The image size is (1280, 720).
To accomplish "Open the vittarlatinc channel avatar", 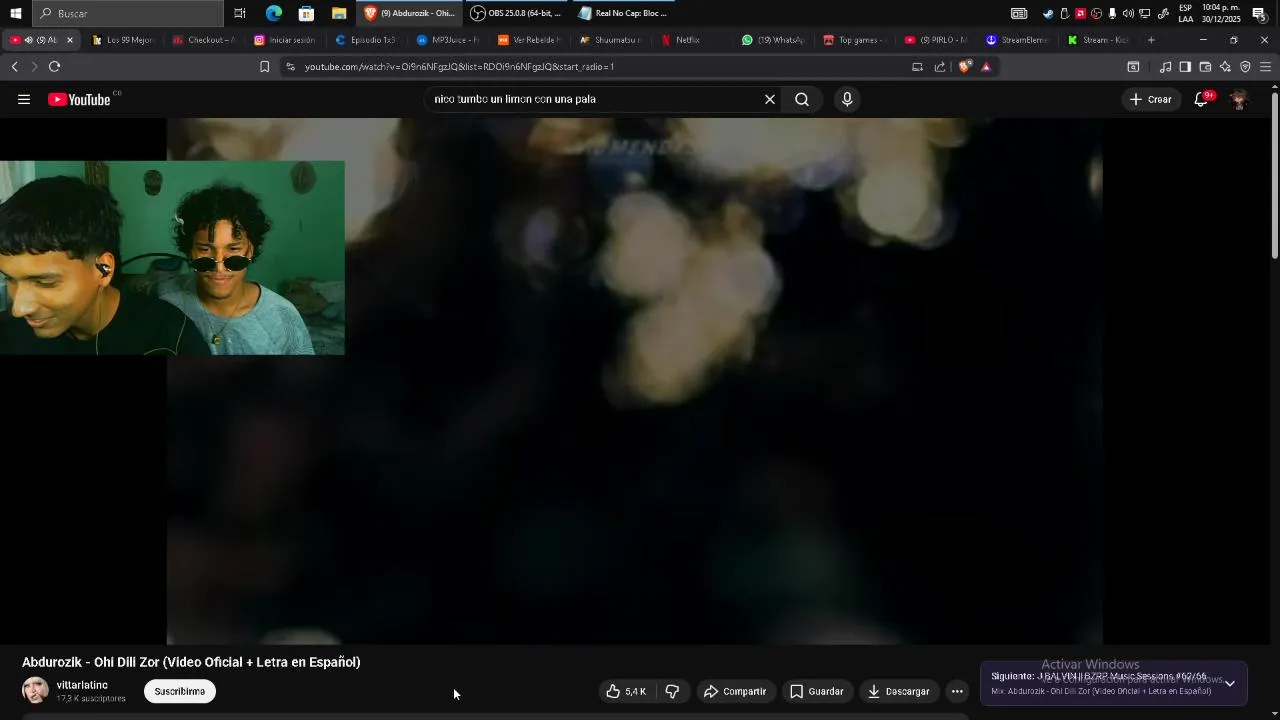I will click(35, 690).
